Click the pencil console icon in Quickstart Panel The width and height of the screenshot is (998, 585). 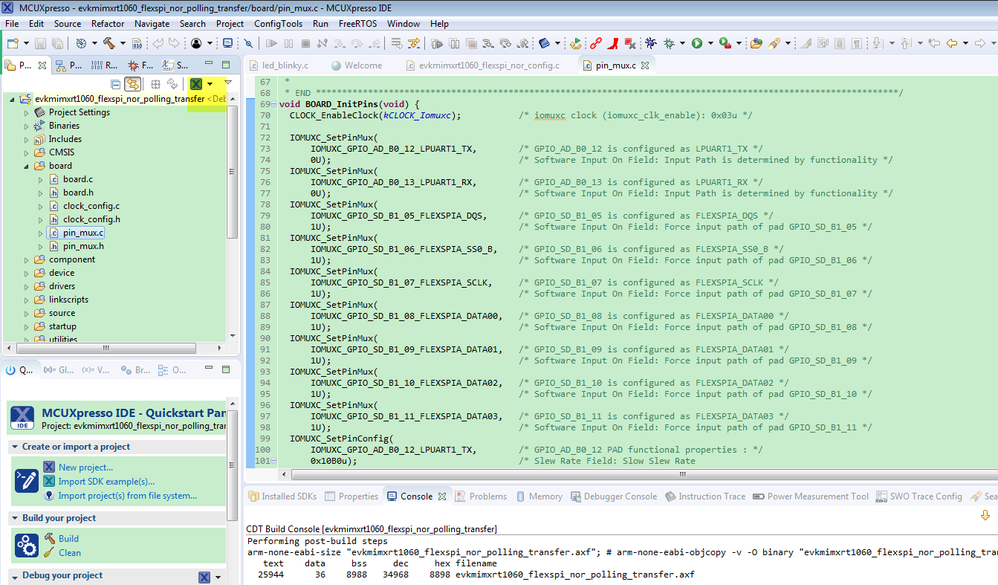point(26,482)
